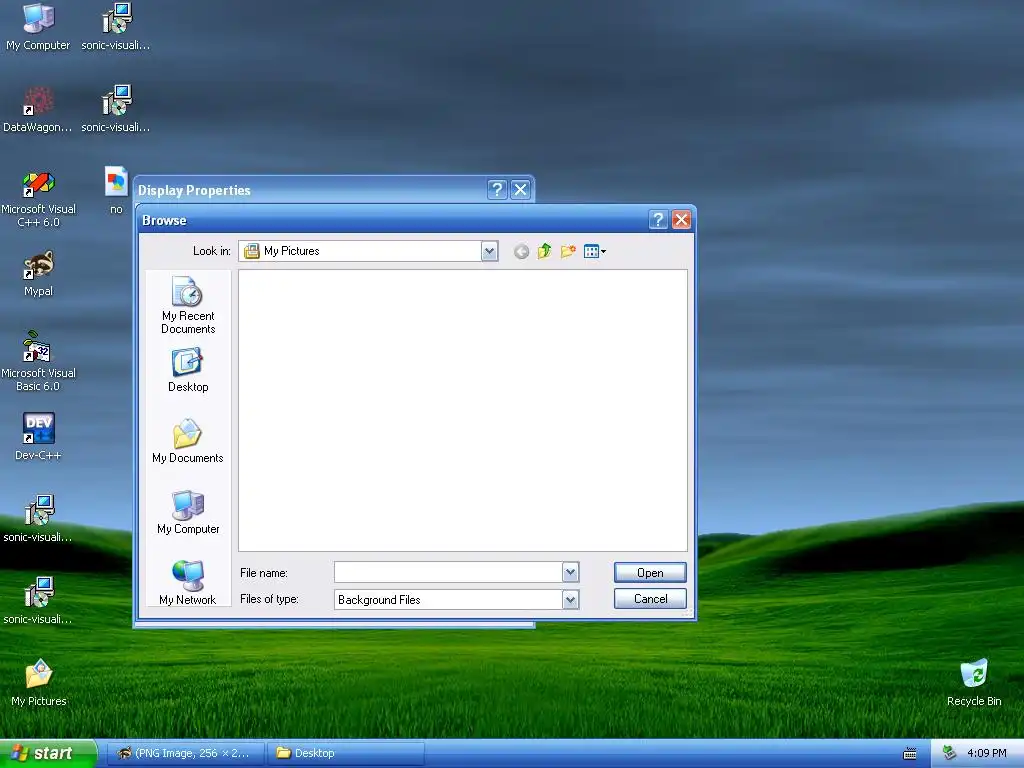
Task: Expand the Files of type dropdown
Action: coord(570,600)
